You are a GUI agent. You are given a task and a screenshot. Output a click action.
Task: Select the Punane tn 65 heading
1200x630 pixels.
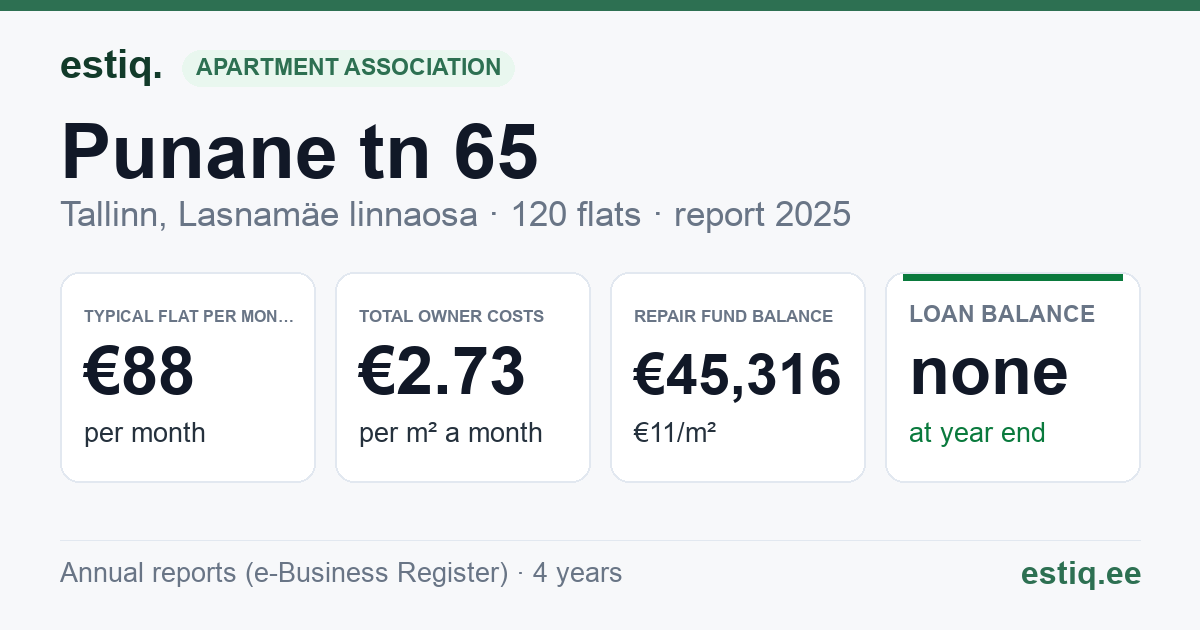coord(300,152)
